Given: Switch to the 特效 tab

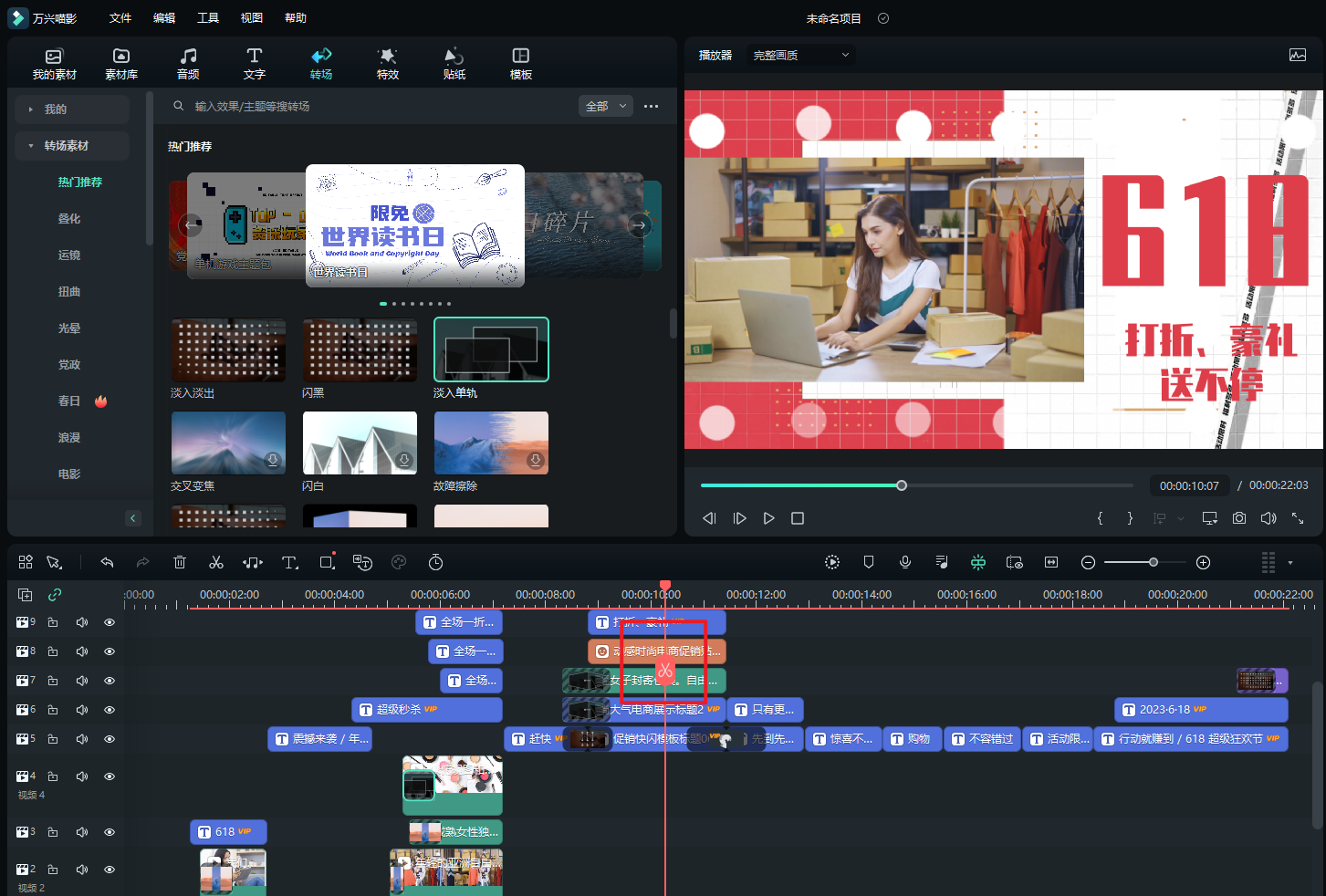Looking at the screenshot, I should [388, 63].
